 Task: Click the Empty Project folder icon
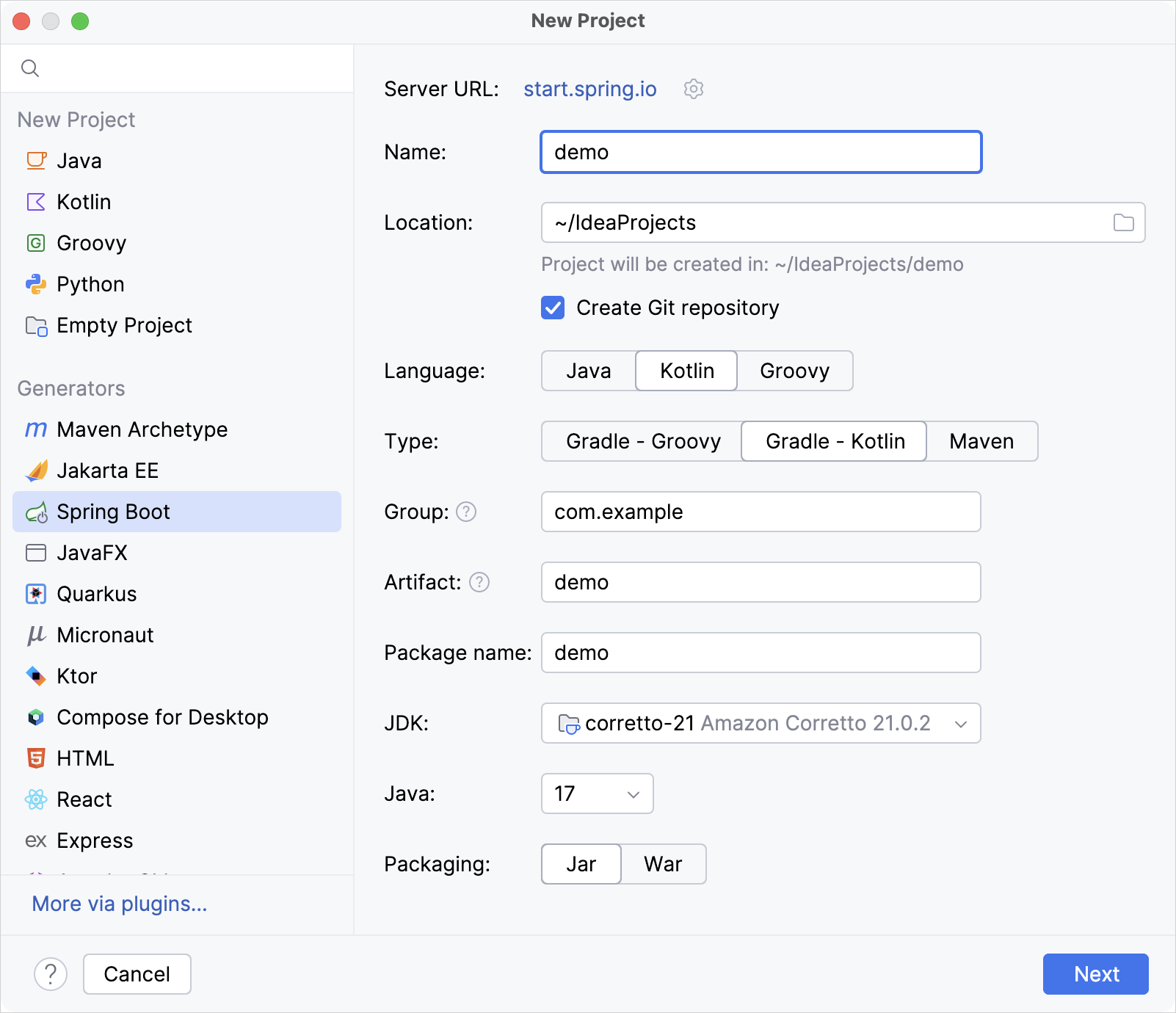click(x=36, y=325)
